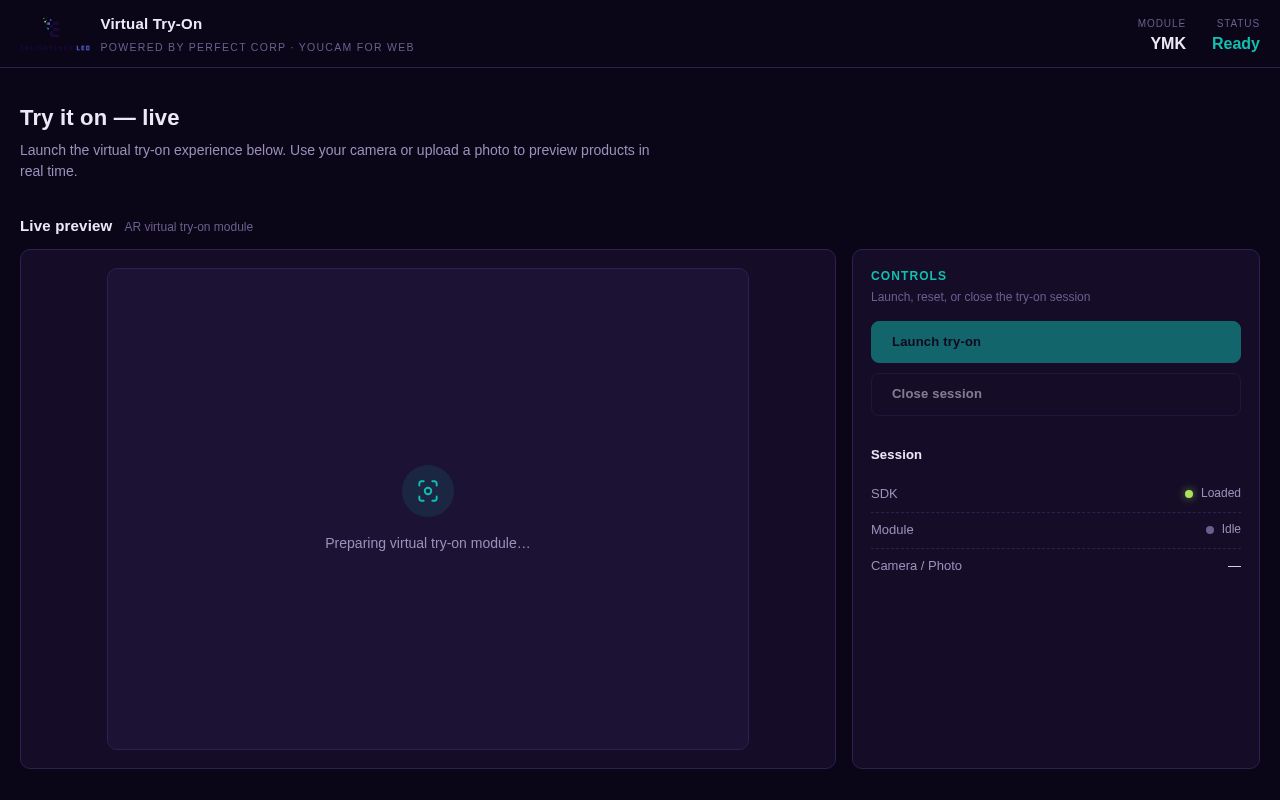
Task: Click the CONTROLS panel heading
Action: (909, 276)
